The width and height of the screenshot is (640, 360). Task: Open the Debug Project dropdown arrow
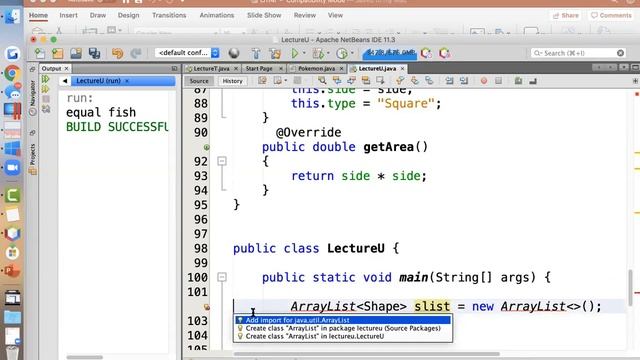point(328,53)
